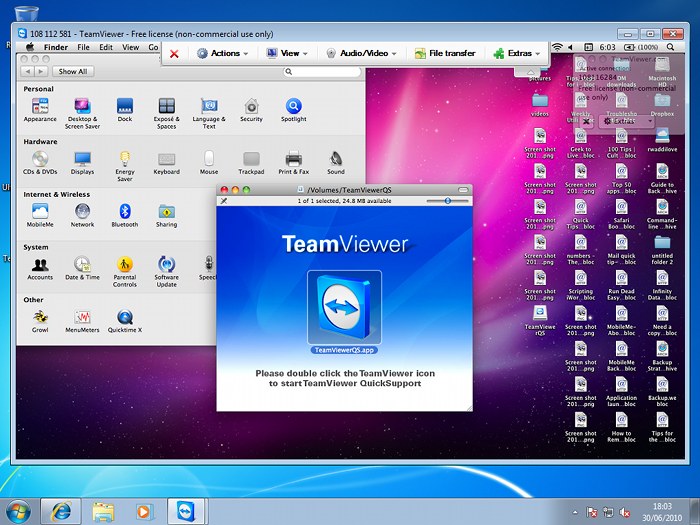The height and width of the screenshot is (525, 700).
Task: Open Quicktime X preference pane
Action: [x=125, y=321]
